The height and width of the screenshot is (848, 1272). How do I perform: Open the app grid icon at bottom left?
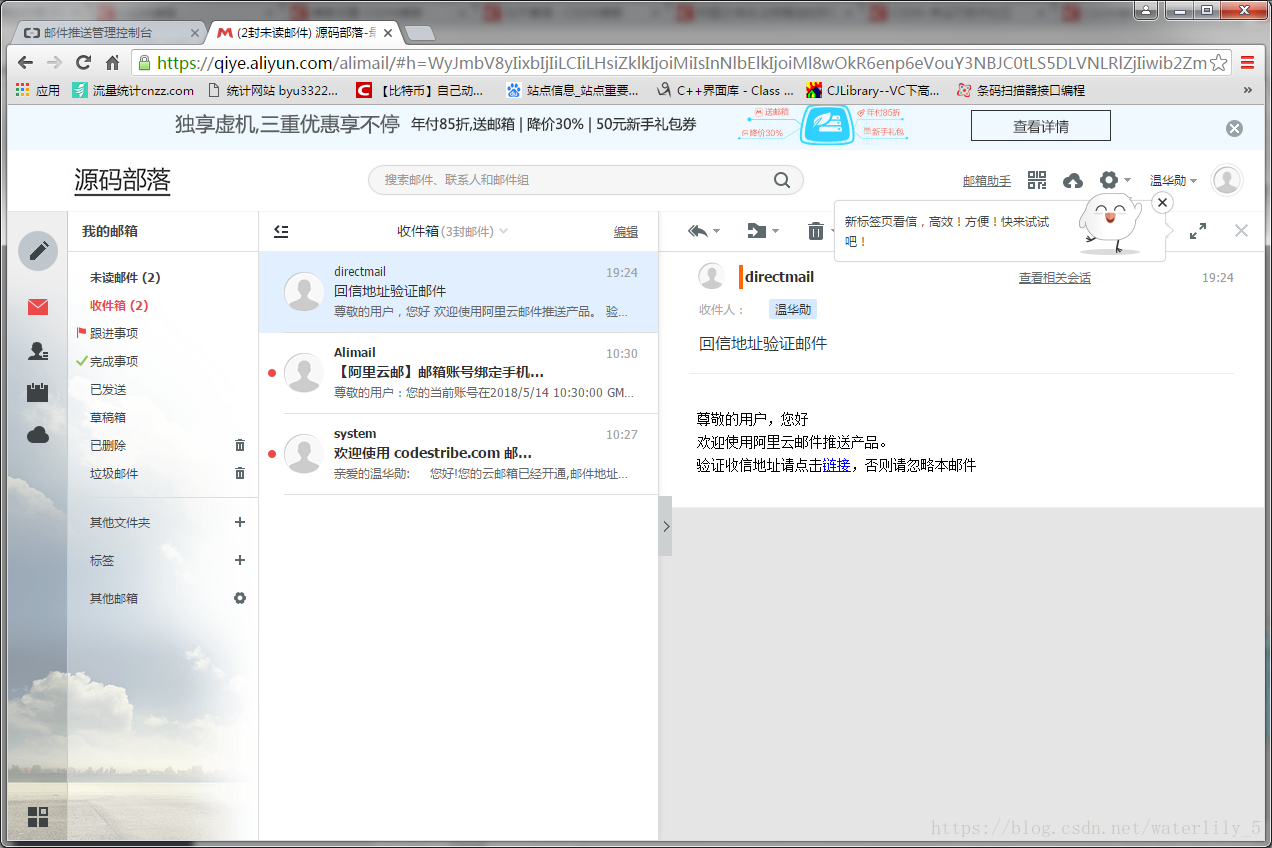[38, 817]
